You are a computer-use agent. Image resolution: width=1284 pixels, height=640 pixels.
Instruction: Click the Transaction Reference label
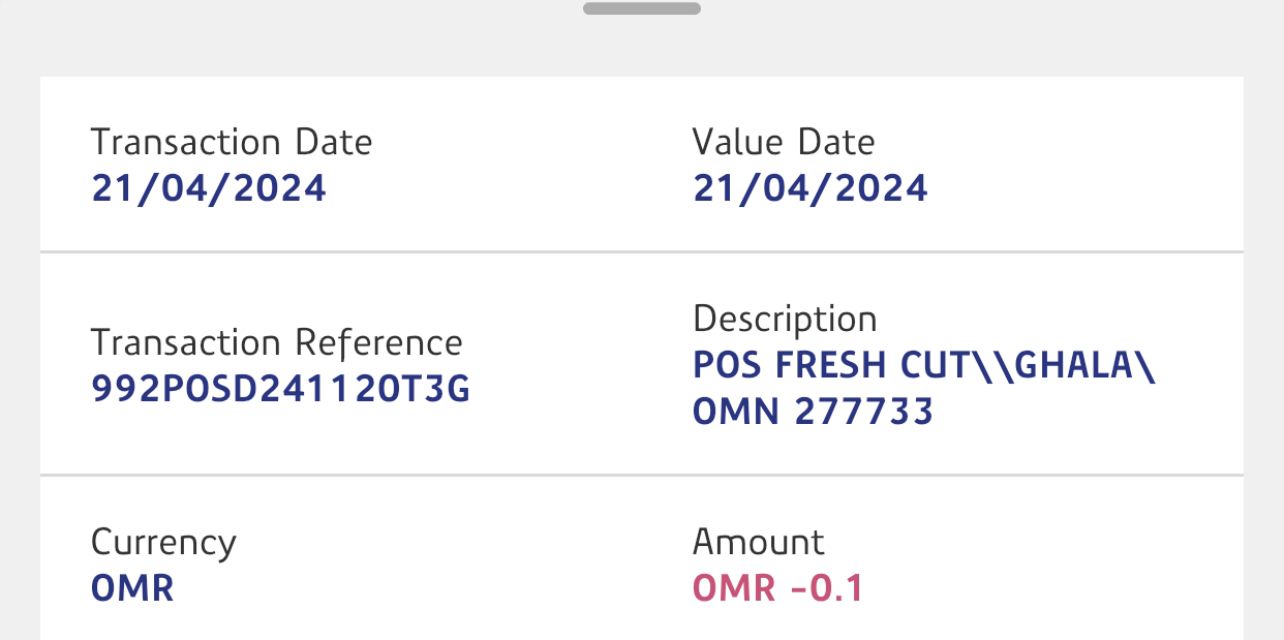pyautogui.click(x=276, y=343)
